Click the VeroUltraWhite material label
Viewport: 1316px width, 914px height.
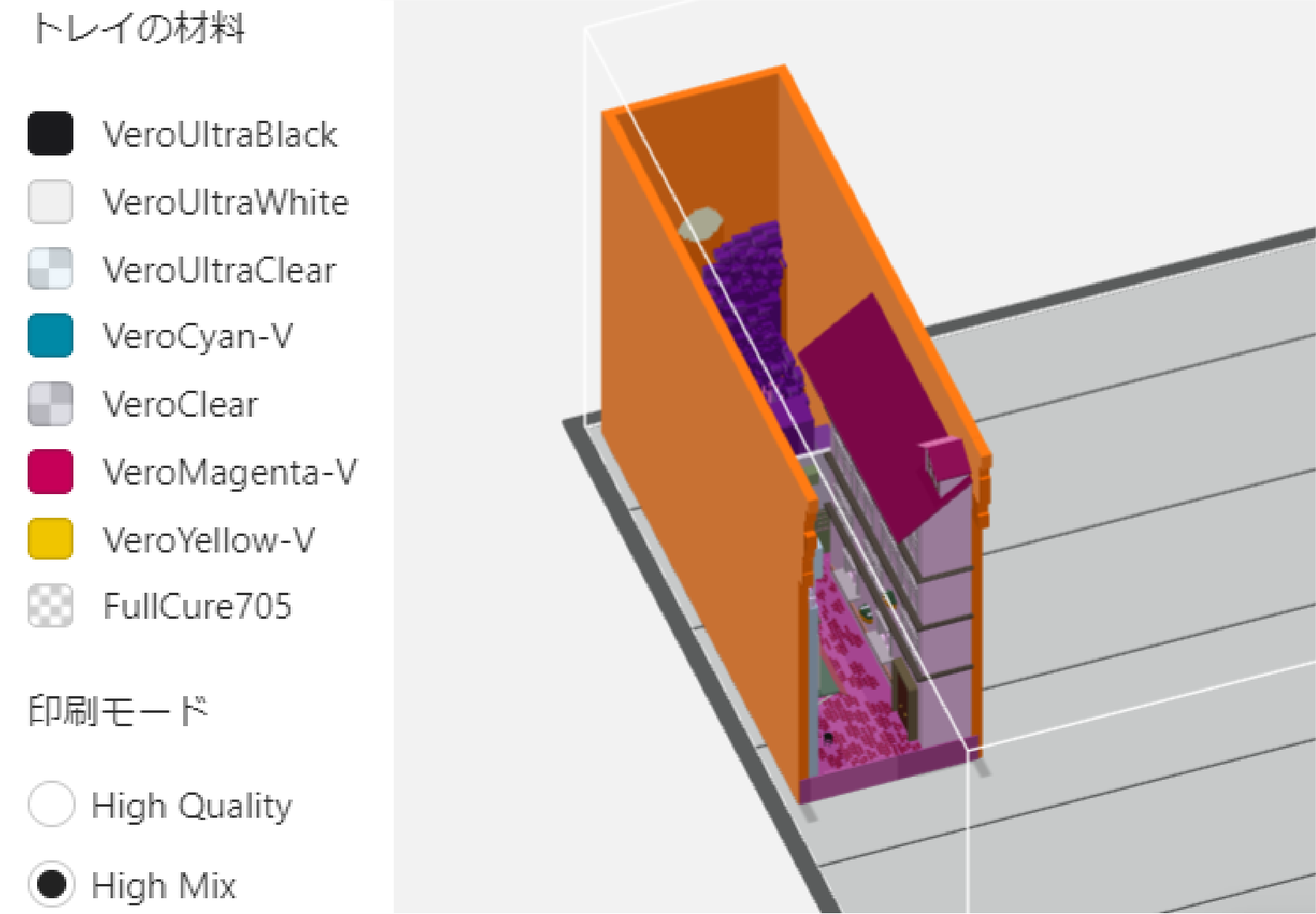coord(226,202)
